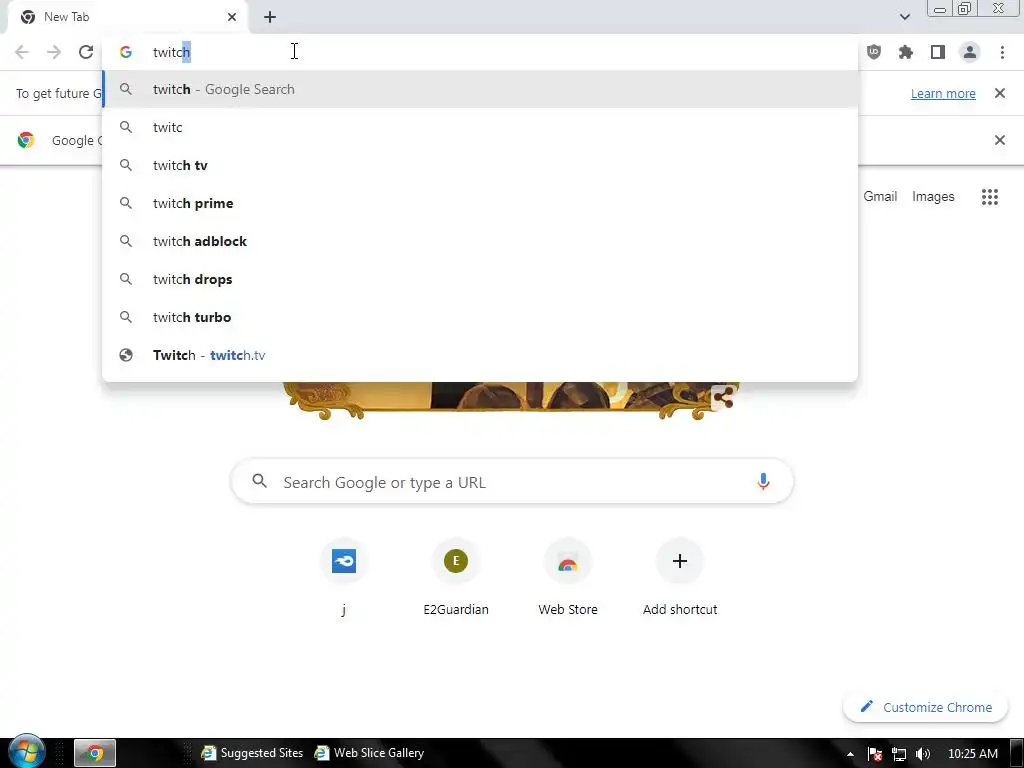Image resolution: width=1024 pixels, height=768 pixels.
Task: Click the Google Doodle image
Action: click(512, 400)
